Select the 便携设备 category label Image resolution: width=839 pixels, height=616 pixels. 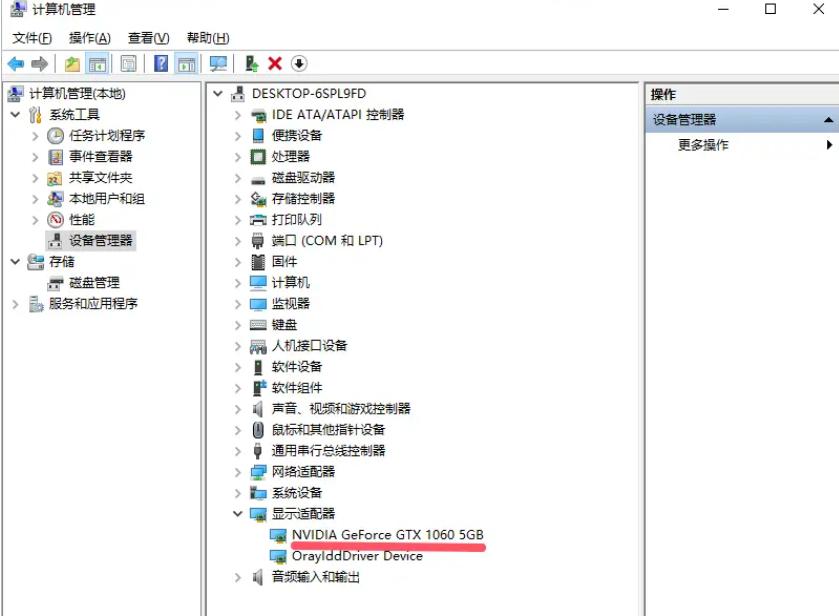tap(297, 136)
